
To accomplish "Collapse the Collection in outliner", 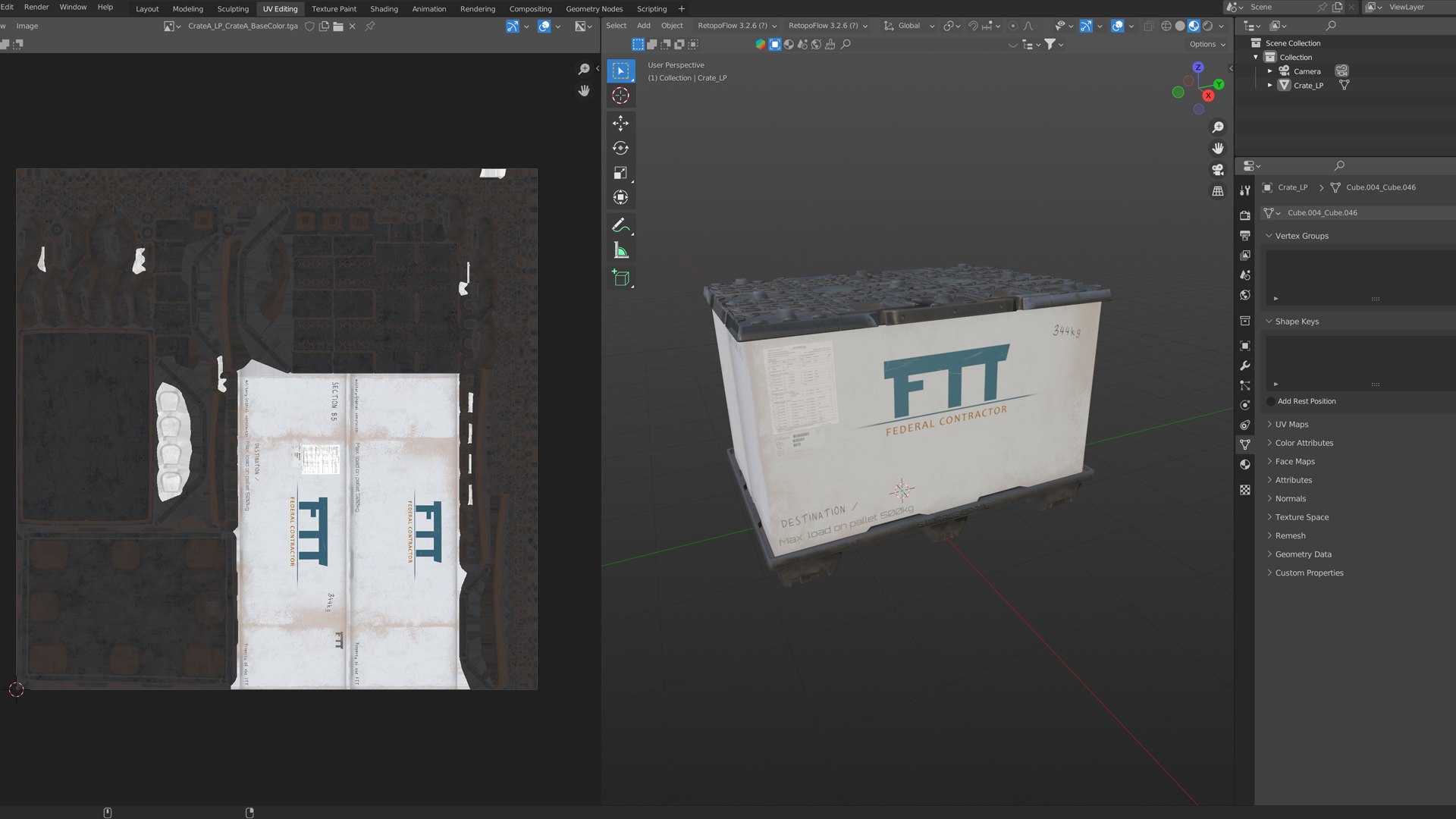I will tap(1256, 57).
